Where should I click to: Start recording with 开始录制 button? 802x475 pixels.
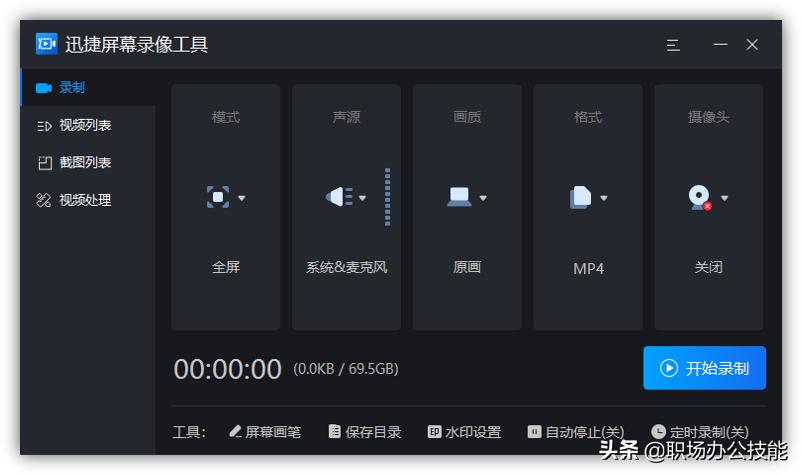pyautogui.click(x=704, y=368)
